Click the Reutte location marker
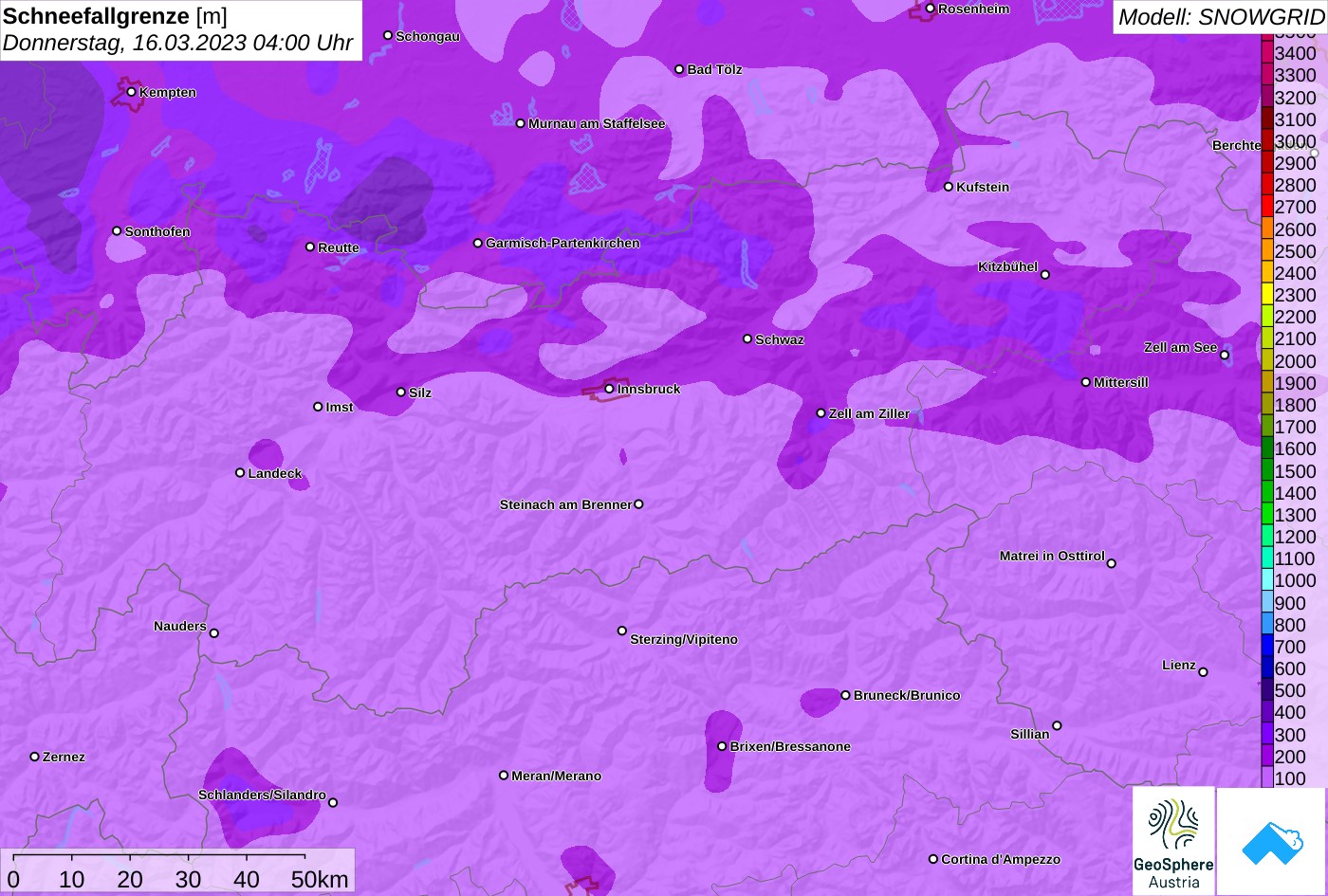The image size is (1328, 896). [x=309, y=247]
